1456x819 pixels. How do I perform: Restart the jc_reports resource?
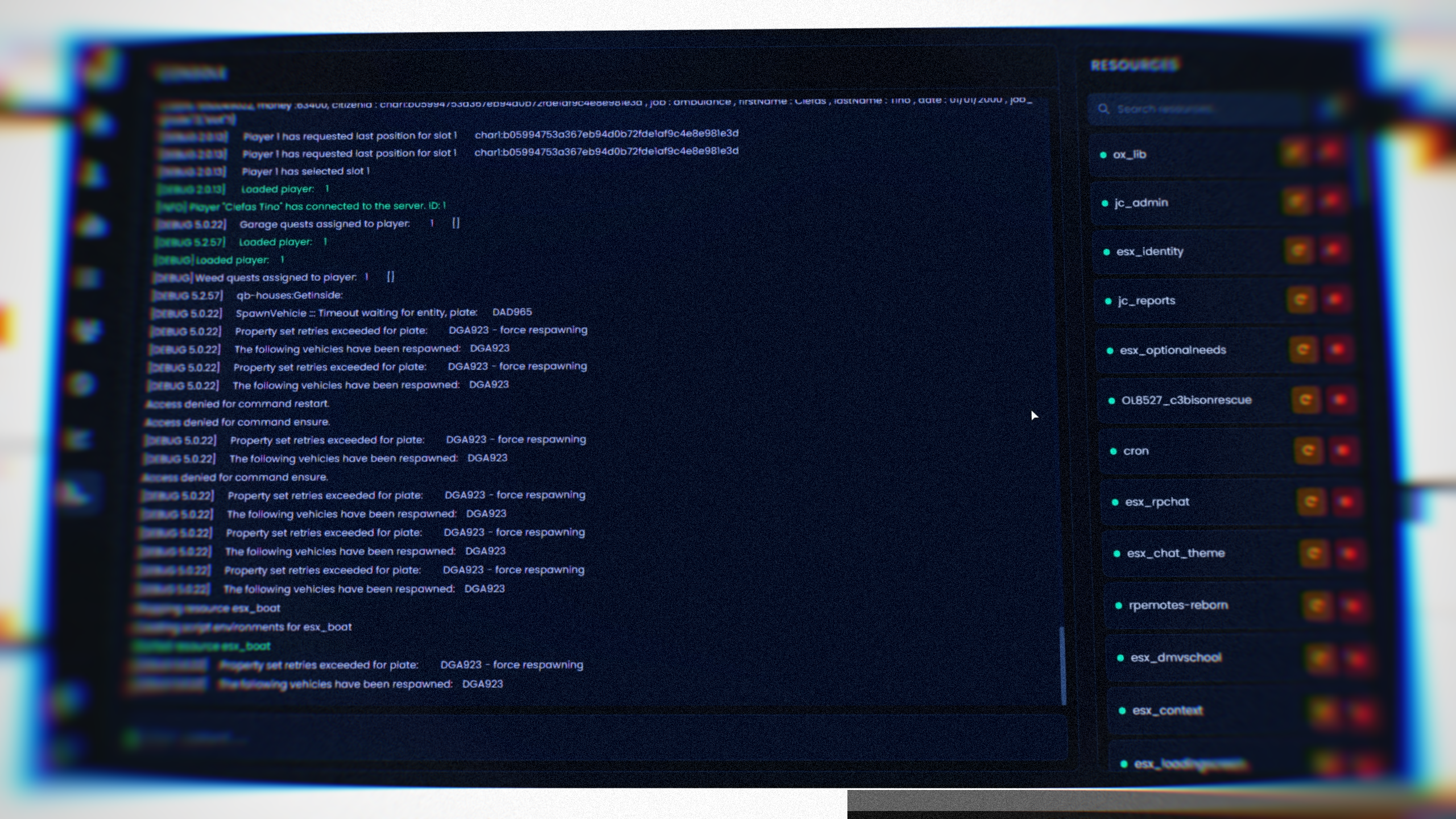point(1301,300)
